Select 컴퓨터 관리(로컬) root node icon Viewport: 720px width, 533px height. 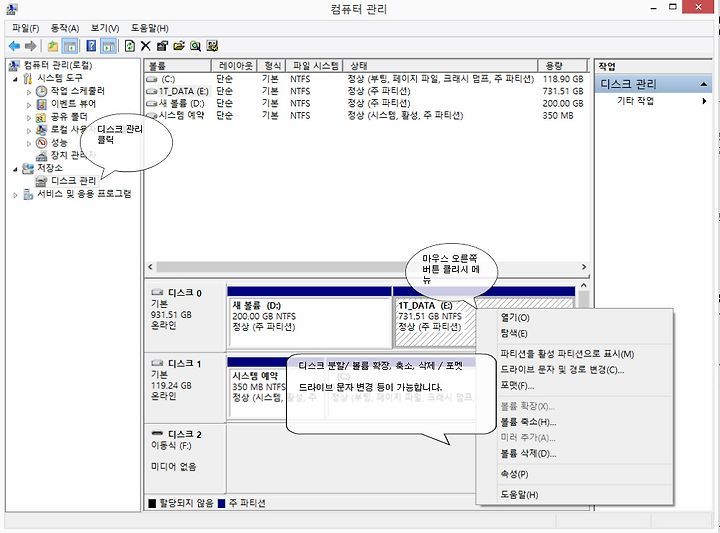15,66
